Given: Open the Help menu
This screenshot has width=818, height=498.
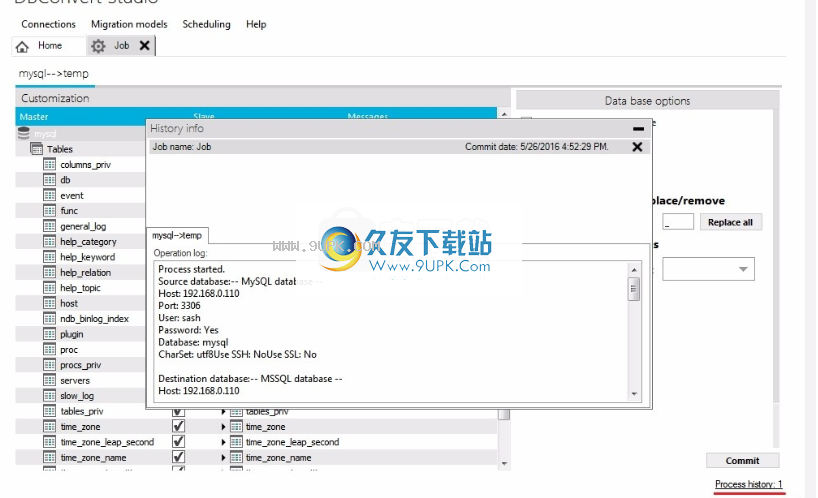Looking at the screenshot, I should click(x=256, y=24).
